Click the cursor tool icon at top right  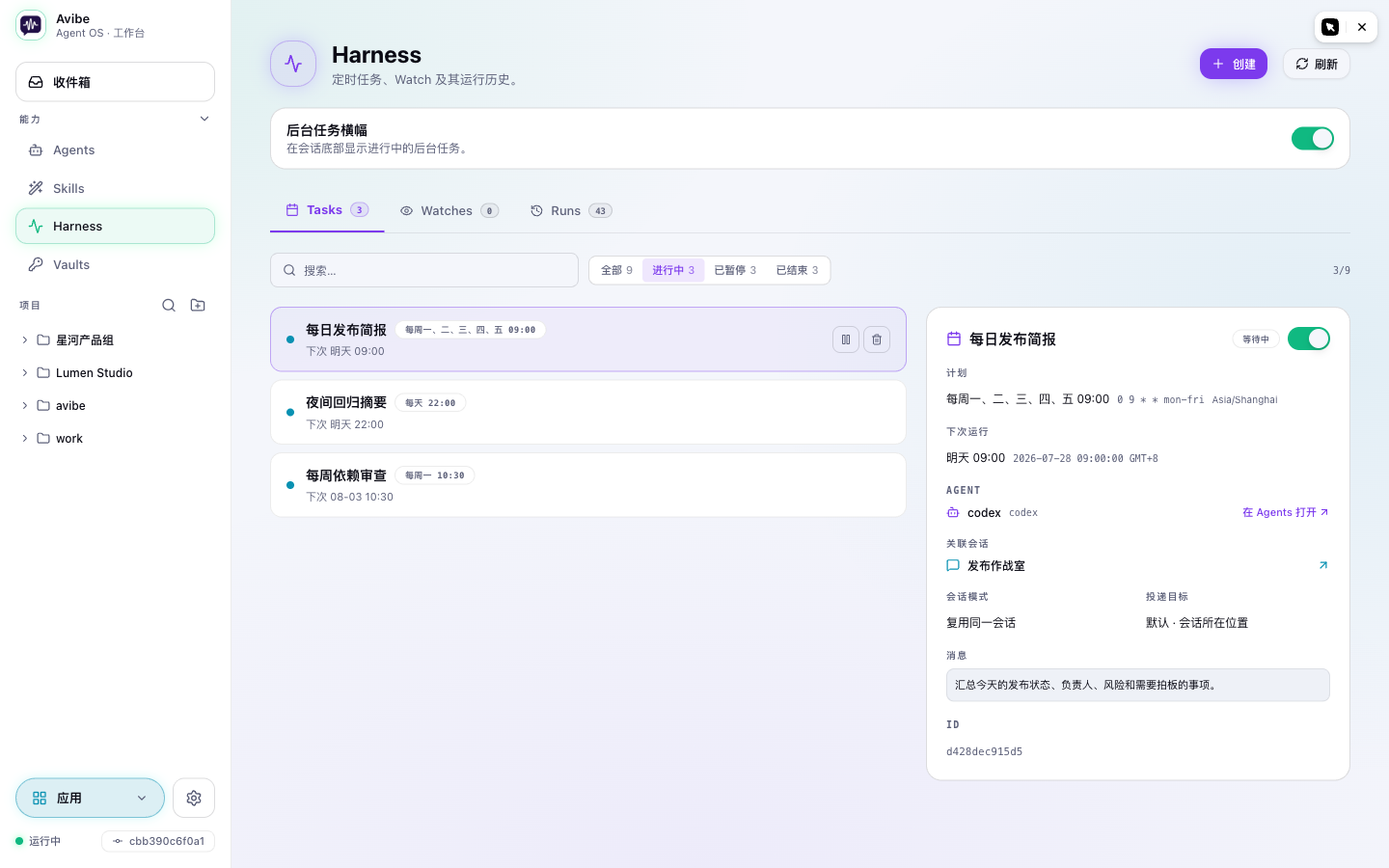[1330, 27]
